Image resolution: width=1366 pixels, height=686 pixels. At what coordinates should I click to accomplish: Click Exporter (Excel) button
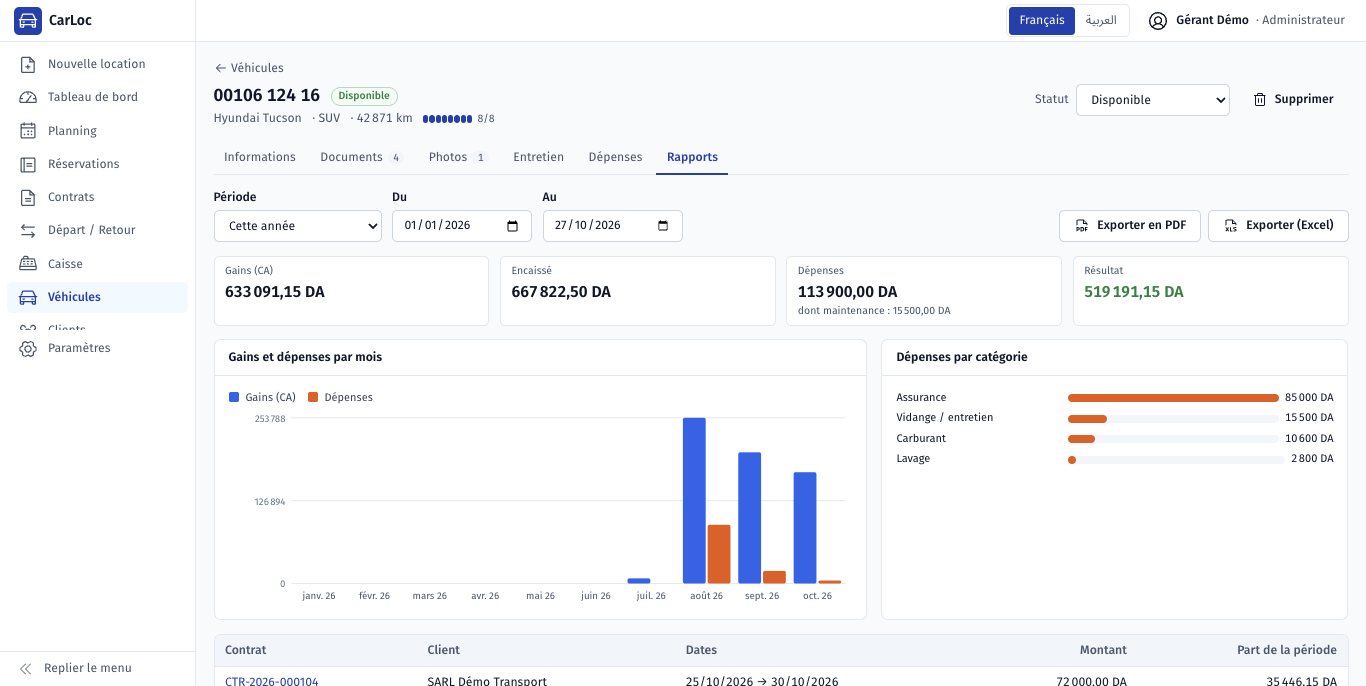coord(1278,226)
